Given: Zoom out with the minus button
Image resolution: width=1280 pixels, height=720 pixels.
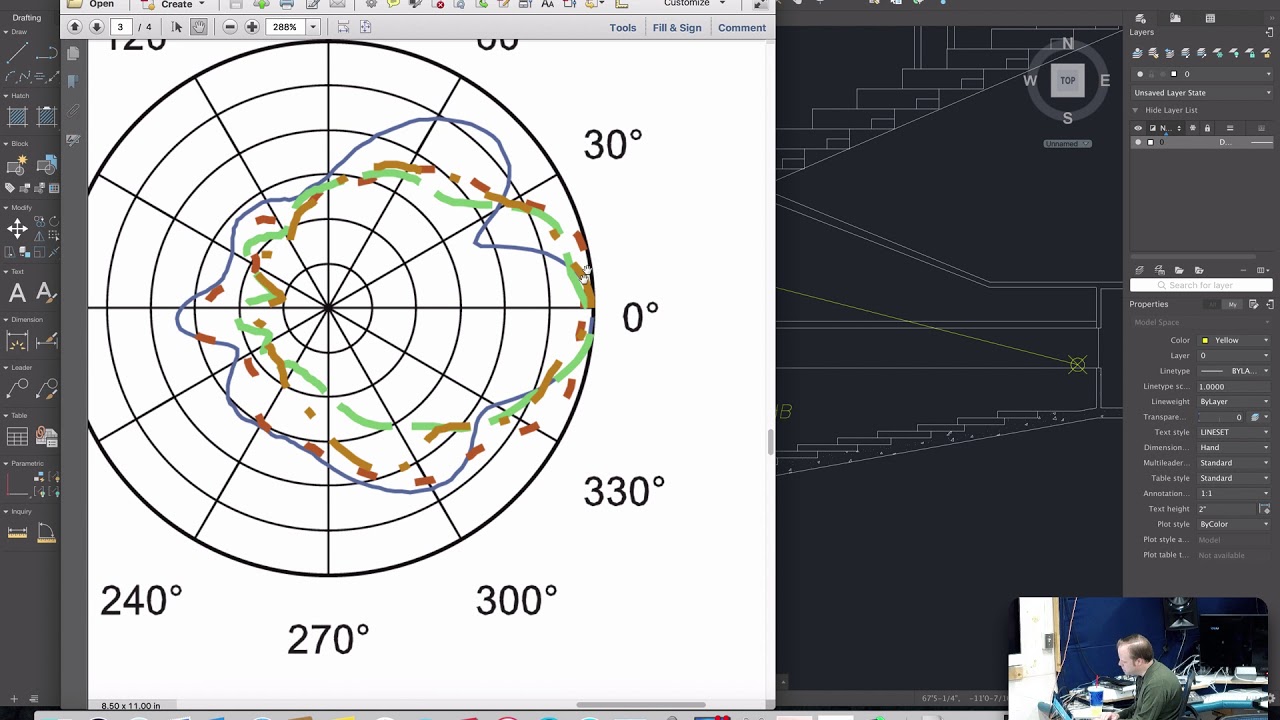Looking at the screenshot, I should point(230,27).
